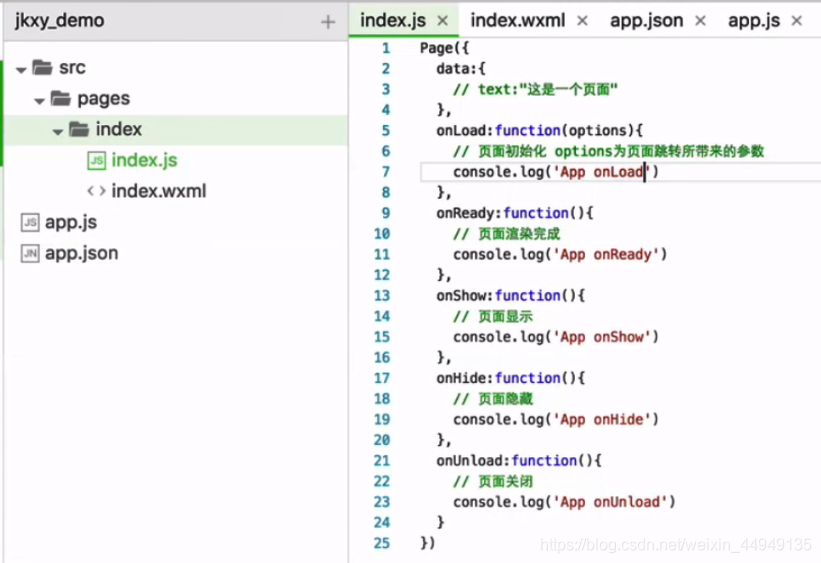Select the src folder label
Screen dimensions: 821x563
pyautogui.click(x=72, y=68)
